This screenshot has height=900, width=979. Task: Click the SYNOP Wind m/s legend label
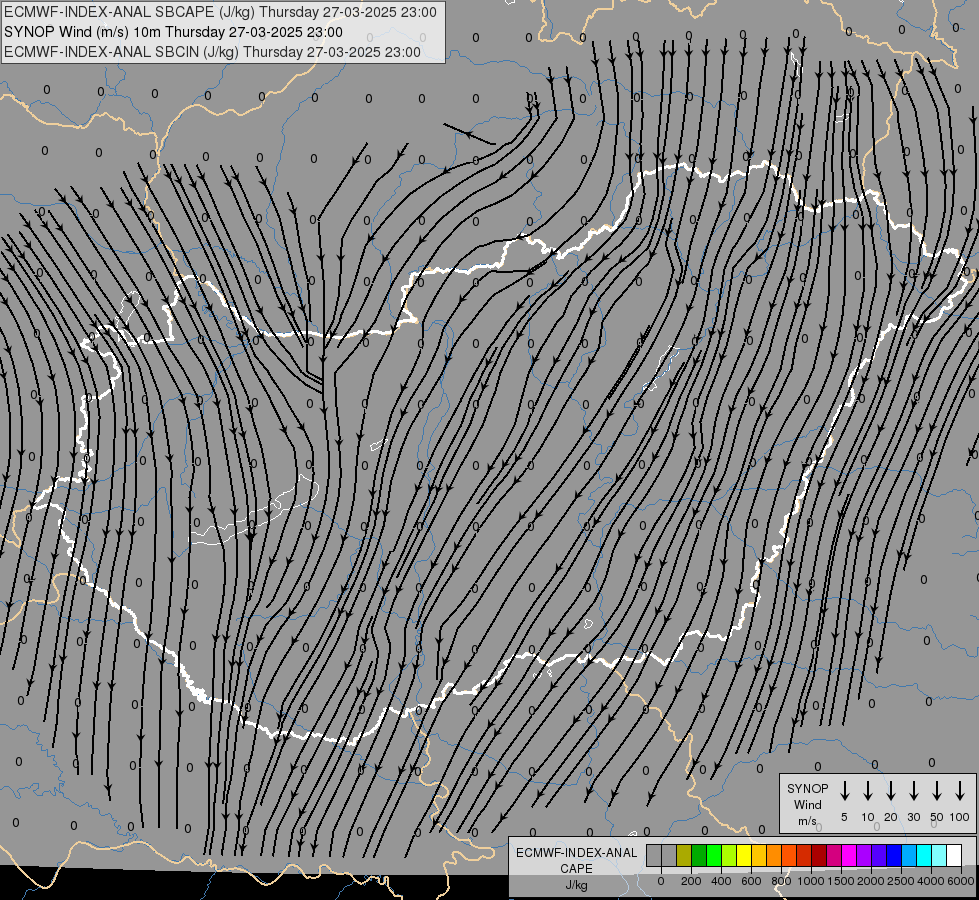[x=807, y=804]
